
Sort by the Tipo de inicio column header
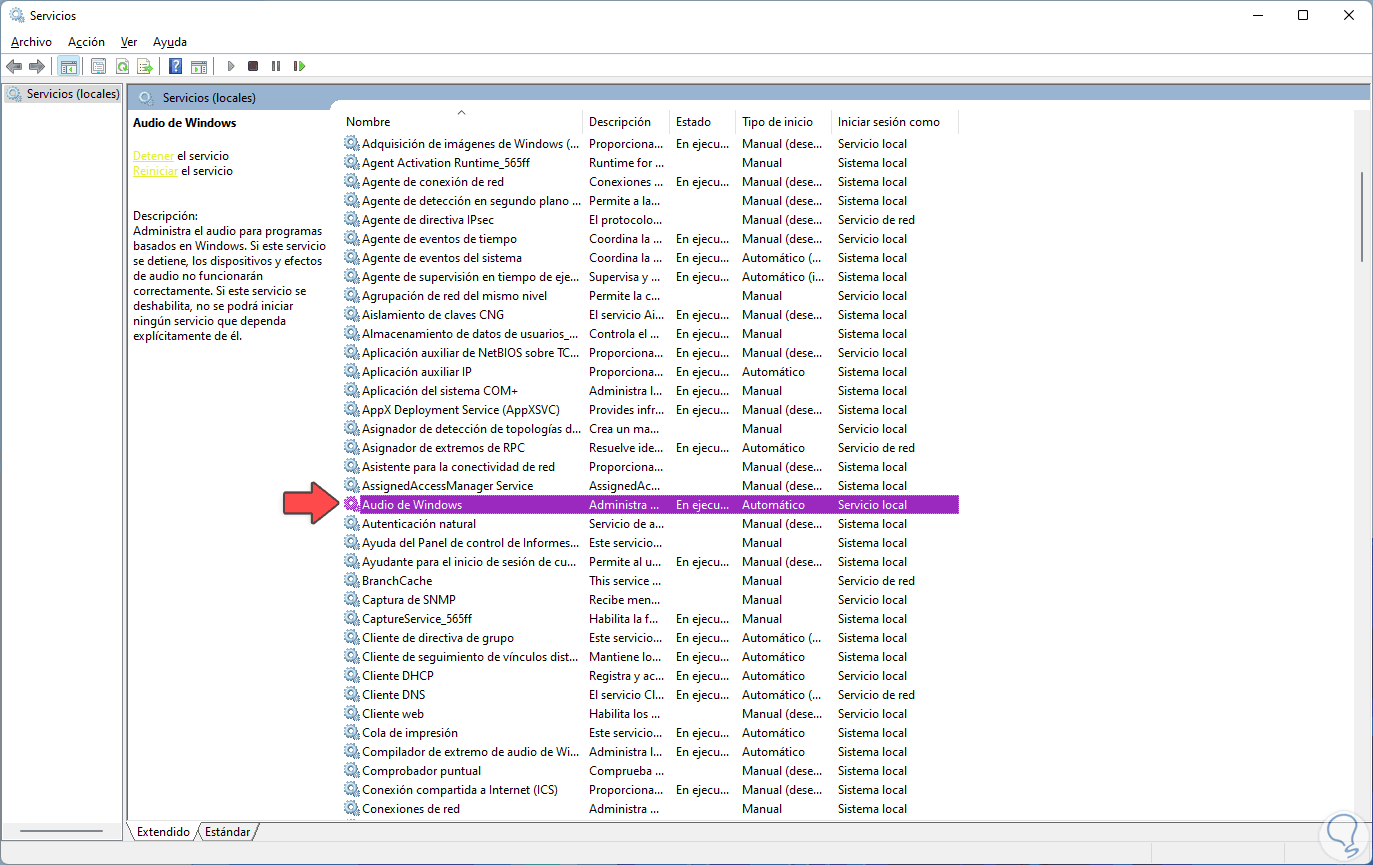coord(784,122)
